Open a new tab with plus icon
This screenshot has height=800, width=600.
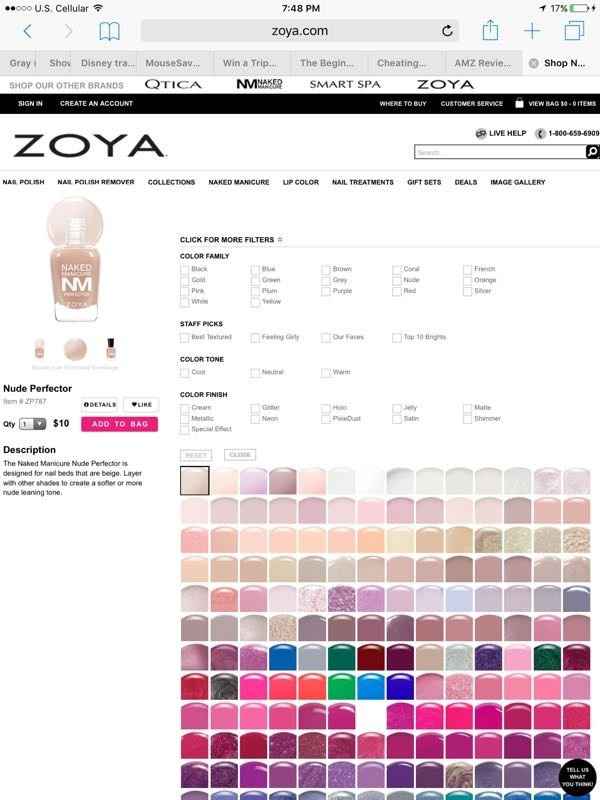point(532,31)
